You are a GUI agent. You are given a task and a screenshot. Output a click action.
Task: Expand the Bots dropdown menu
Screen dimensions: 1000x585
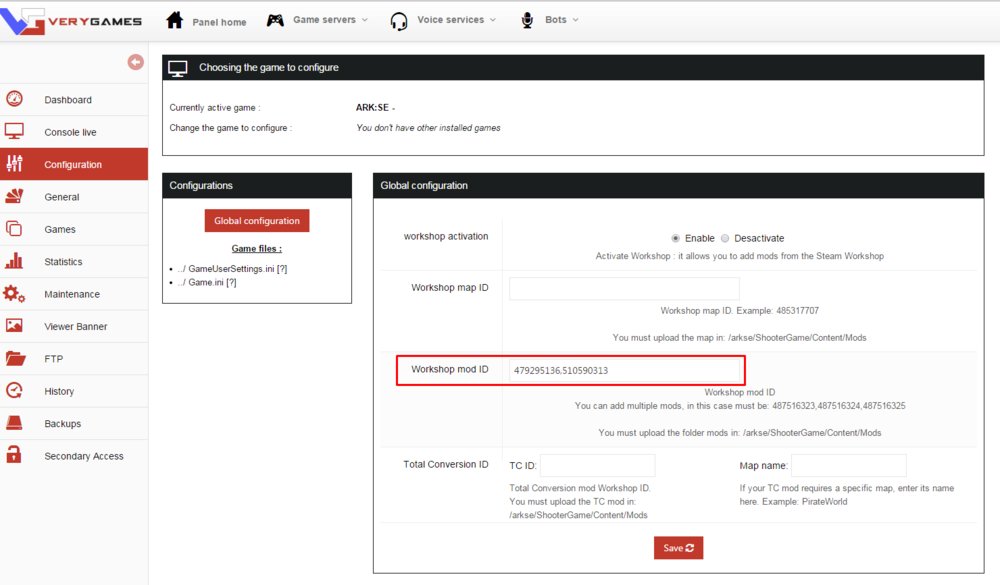pos(550,20)
